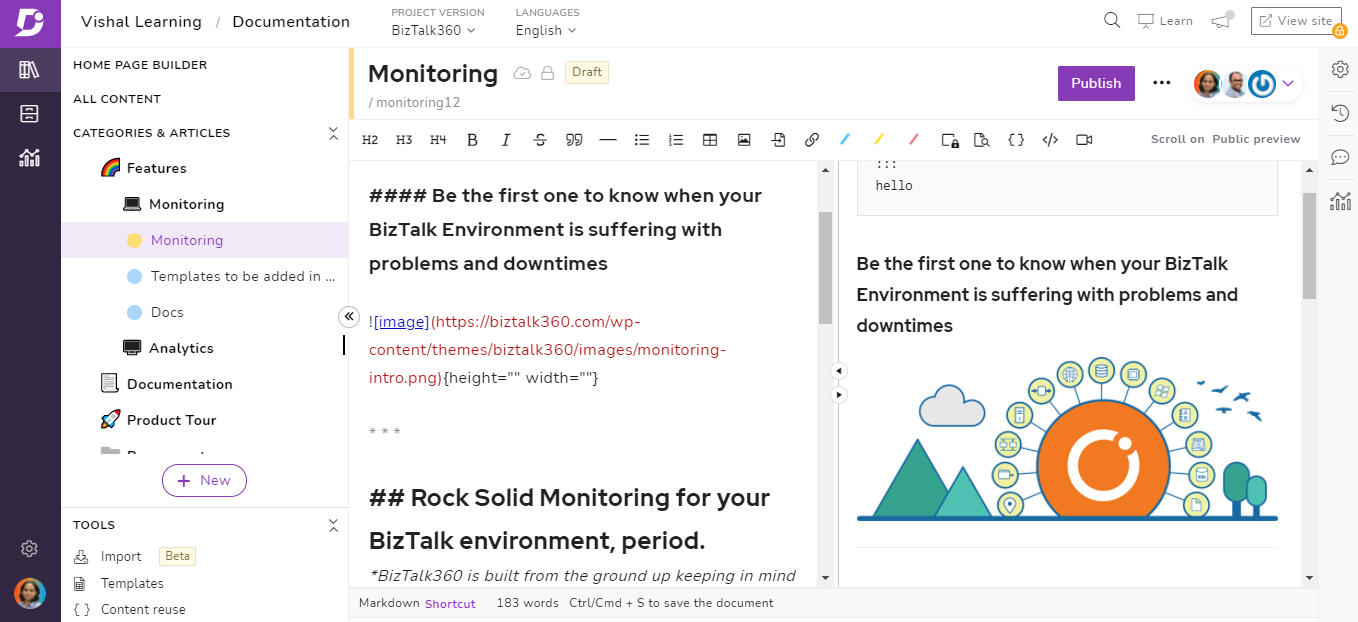Apply the yellow warning callout highlight

pos(879,140)
